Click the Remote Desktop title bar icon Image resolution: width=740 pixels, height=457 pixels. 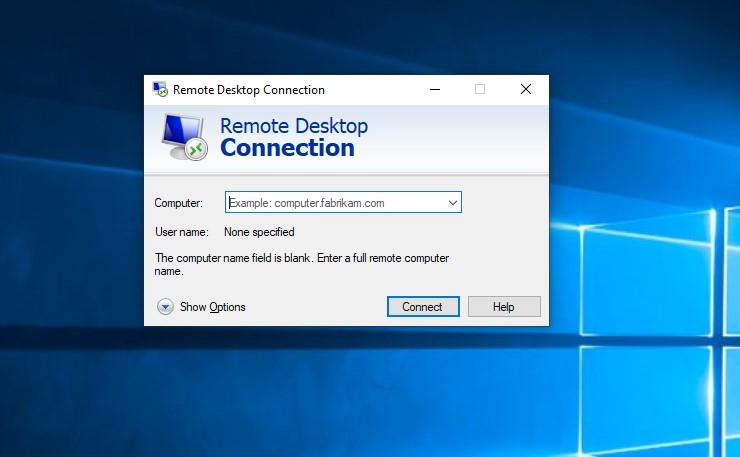(160, 89)
